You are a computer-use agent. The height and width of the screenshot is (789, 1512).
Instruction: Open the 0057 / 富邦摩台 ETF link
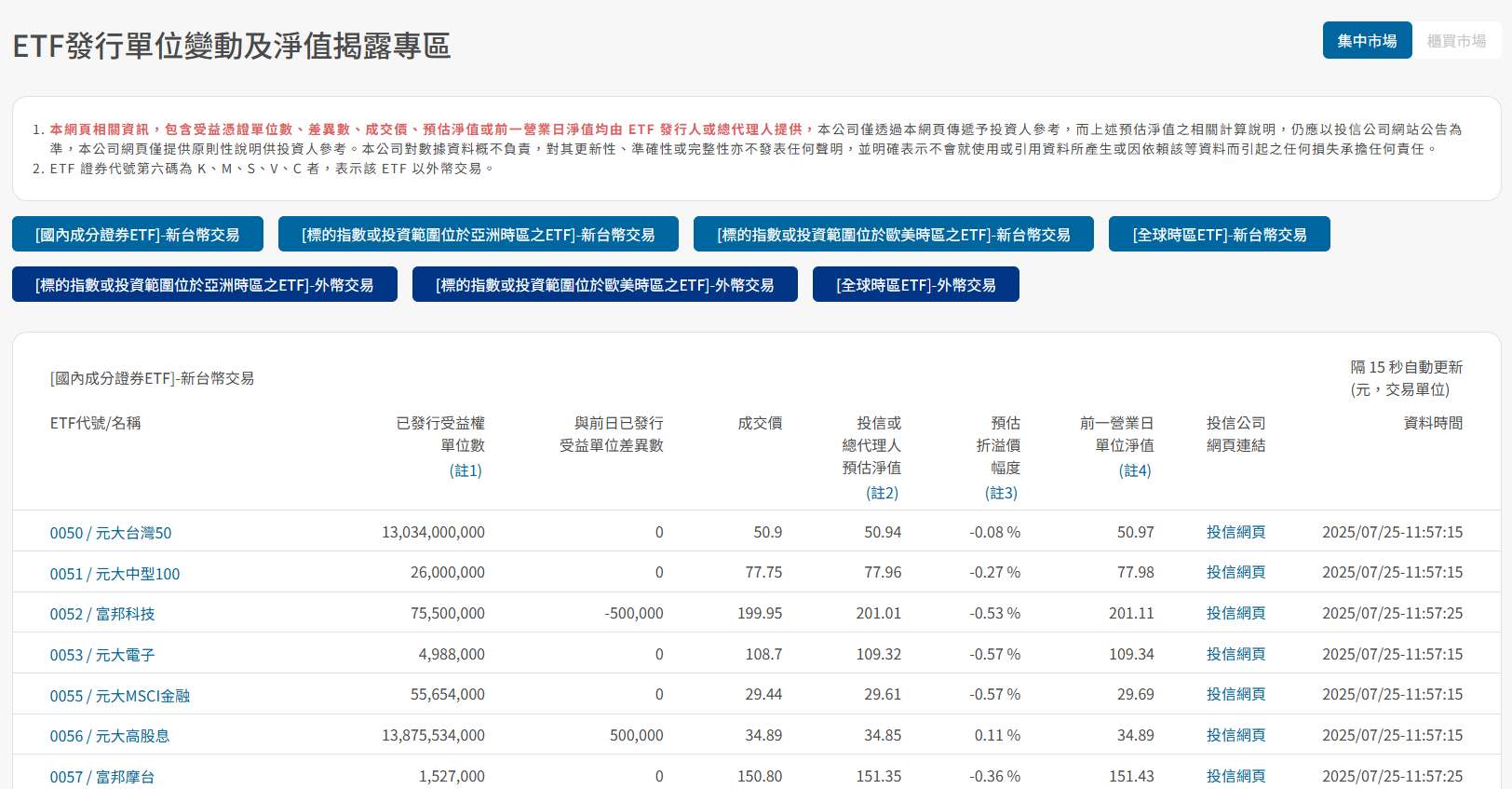pos(102,777)
